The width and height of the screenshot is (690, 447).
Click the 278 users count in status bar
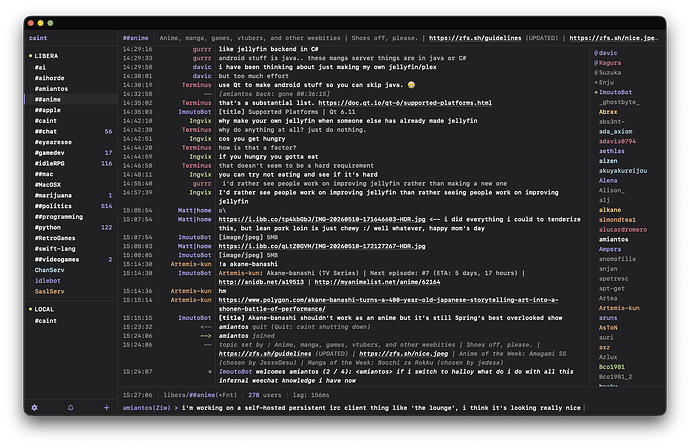coord(264,395)
